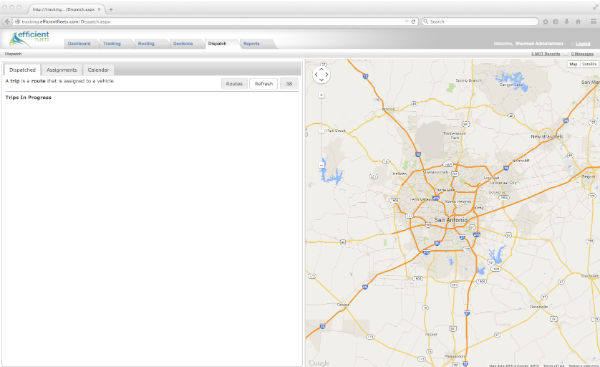Expand the address bar history dropdown arrow

[x=406, y=22]
